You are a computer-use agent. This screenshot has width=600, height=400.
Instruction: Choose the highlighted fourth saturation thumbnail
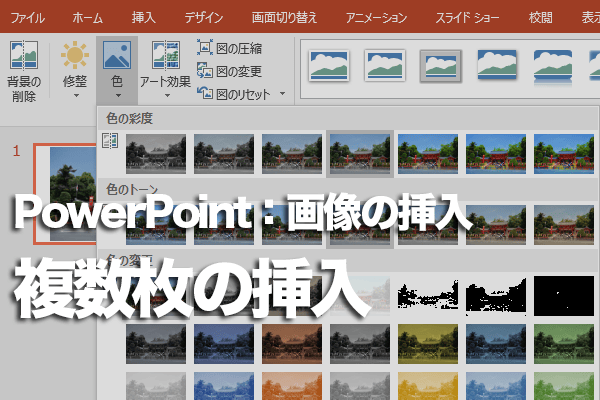click(360, 154)
